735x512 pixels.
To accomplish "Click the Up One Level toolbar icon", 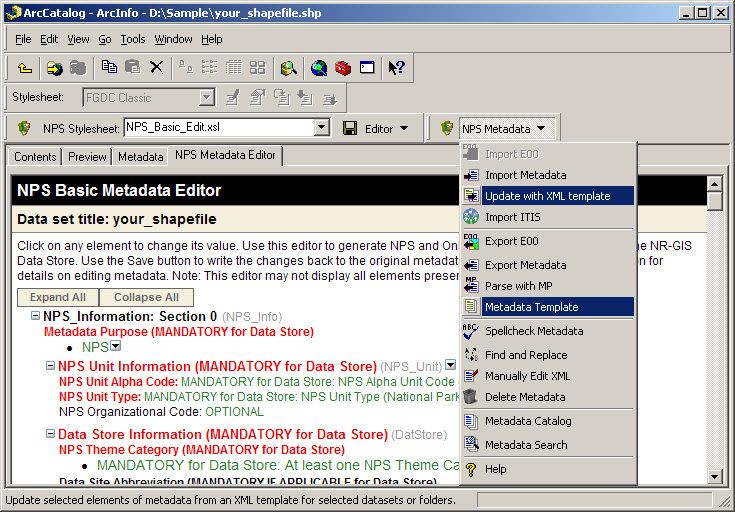I will [x=25, y=68].
